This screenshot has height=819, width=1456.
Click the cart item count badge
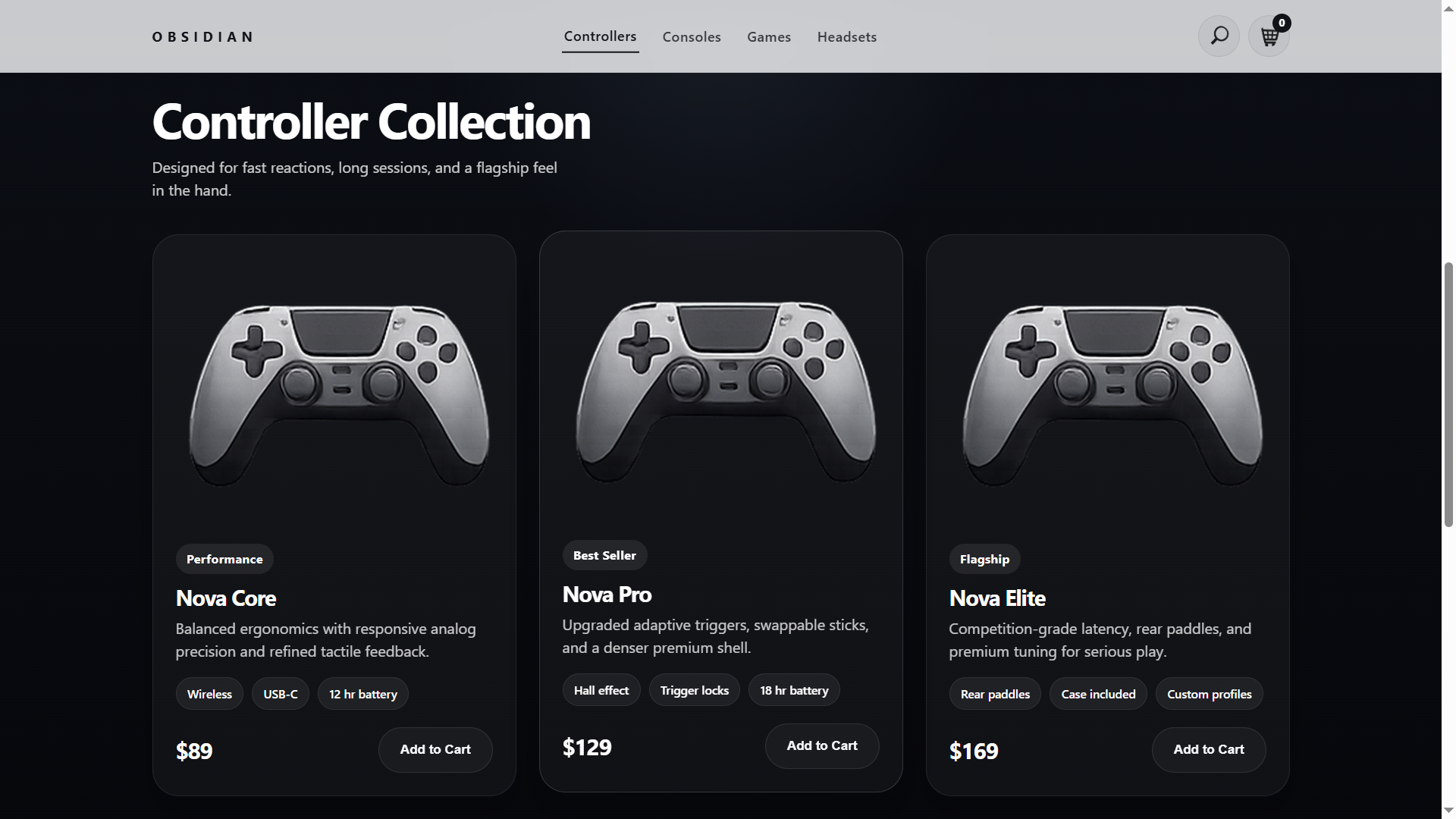pos(1282,23)
